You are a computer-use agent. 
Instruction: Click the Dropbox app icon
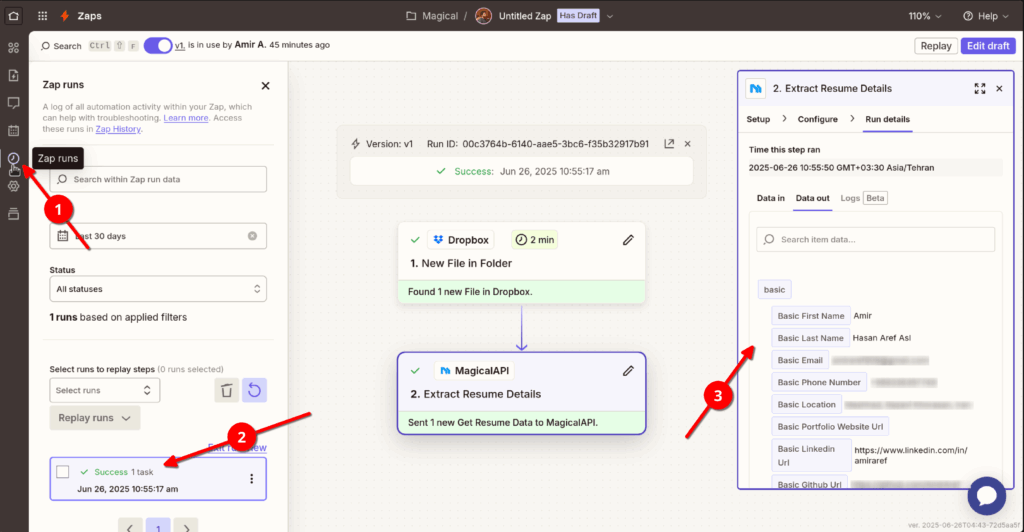coord(438,240)
